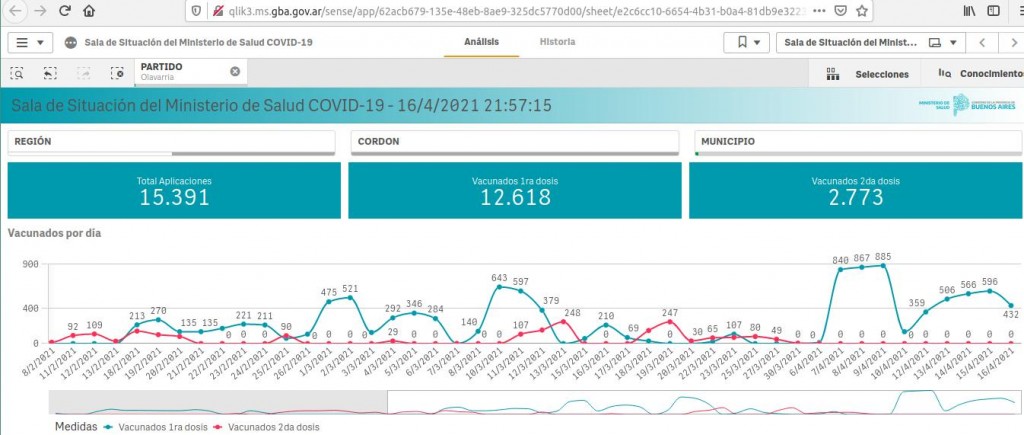Open the bookmarks dropdown

747,42
